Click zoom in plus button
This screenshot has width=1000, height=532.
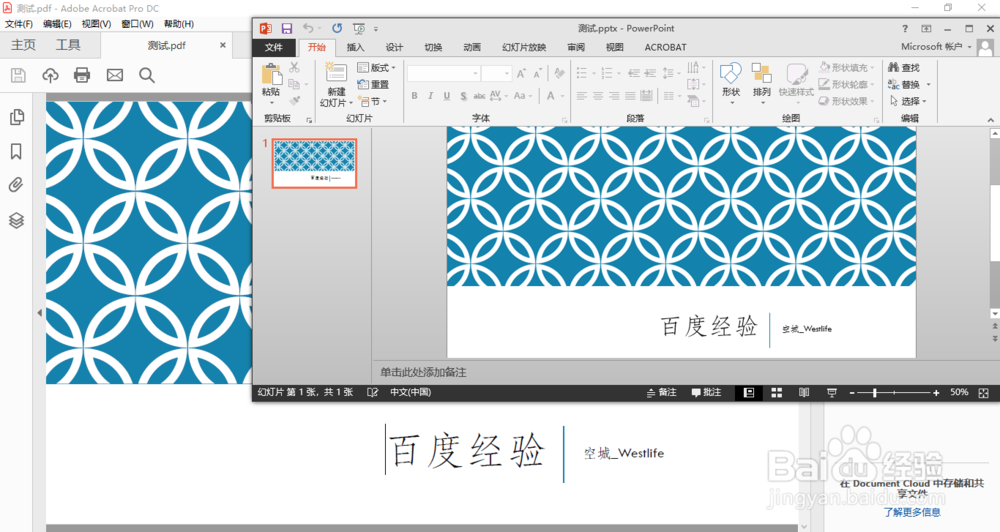[936, 393]
